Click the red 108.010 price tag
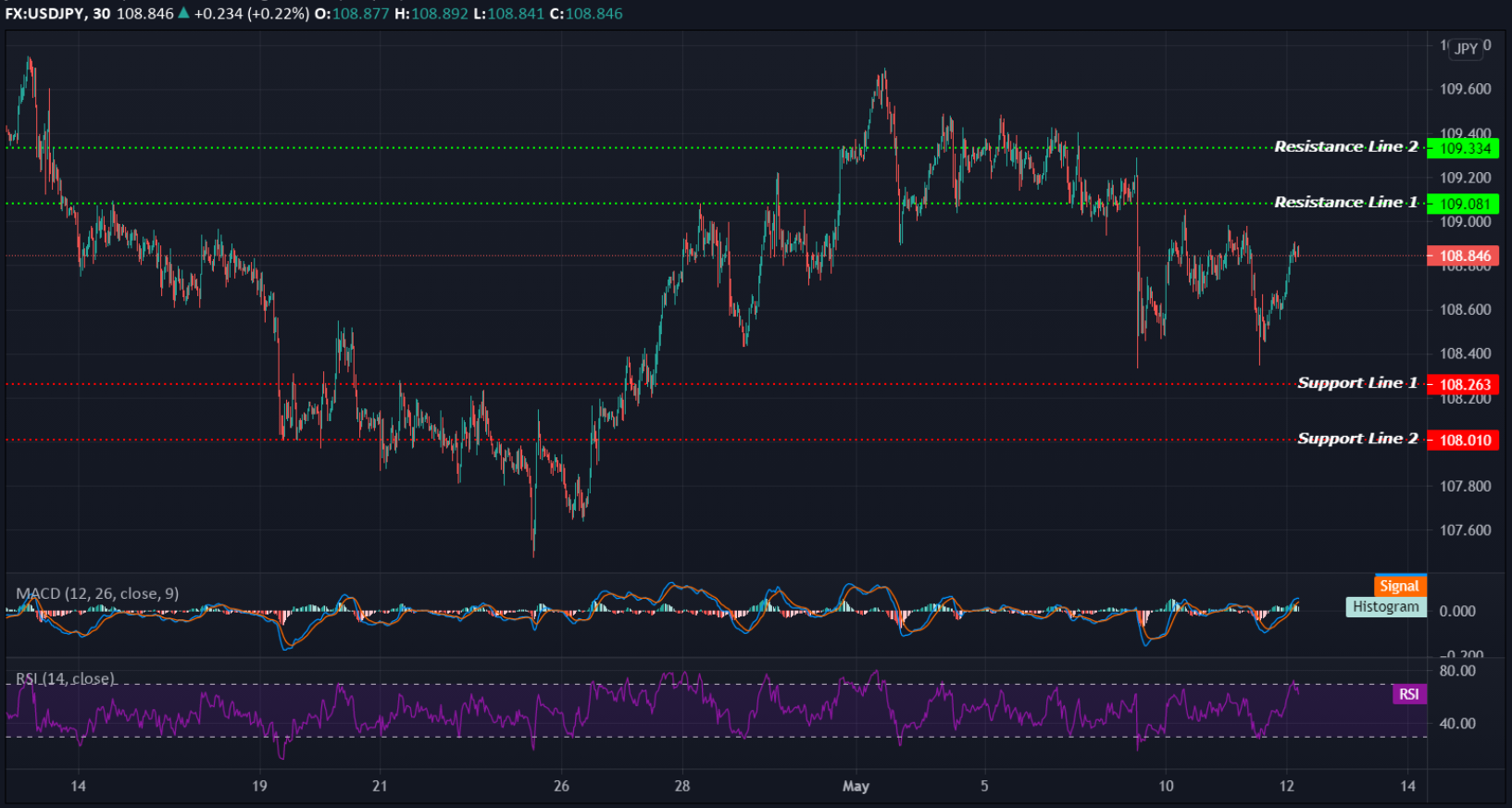Viewport: 1512px width, 808px height. coord(1463,440)
